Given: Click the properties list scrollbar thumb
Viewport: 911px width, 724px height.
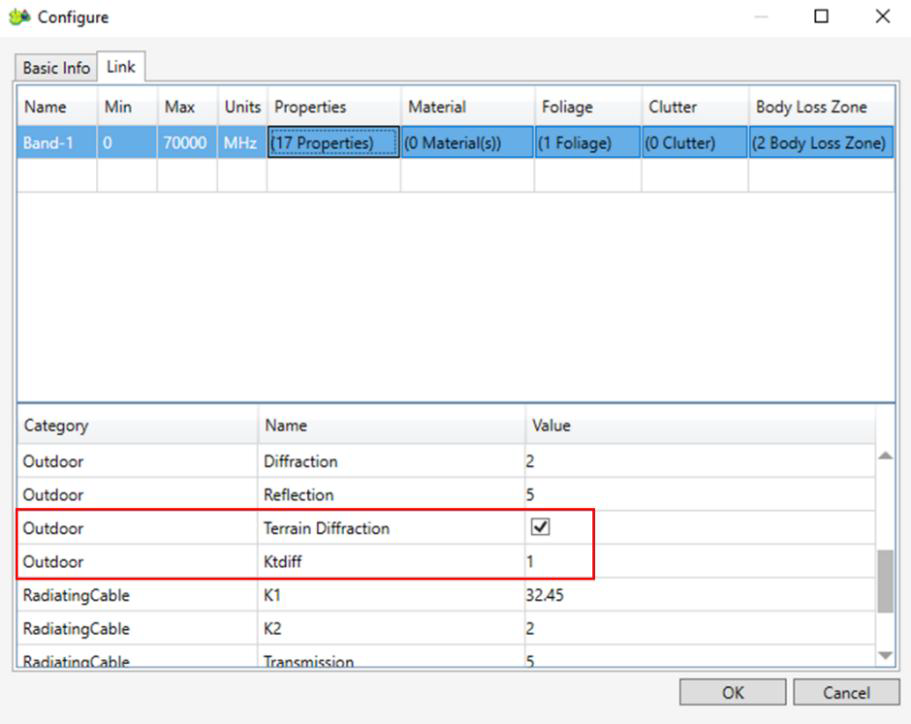Looking at the screenshot, I should (x=885, y=580).
